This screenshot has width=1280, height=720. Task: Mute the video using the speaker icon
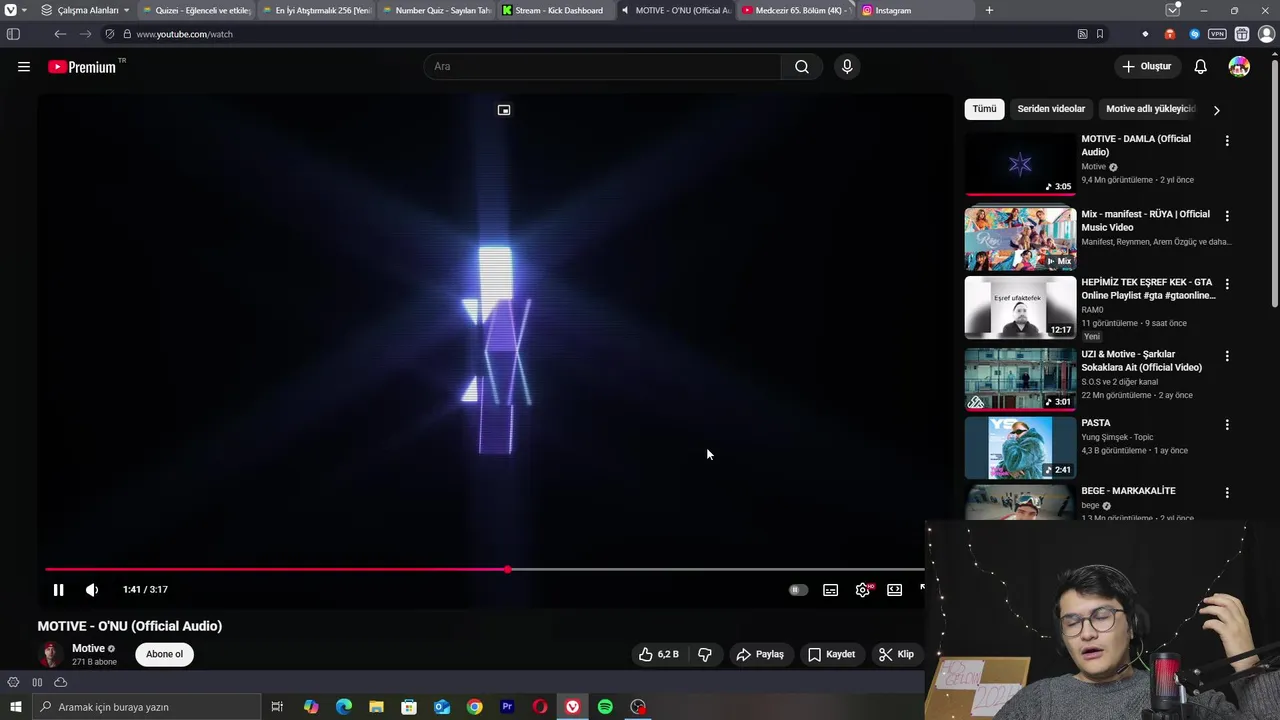[x=92, y=590]
